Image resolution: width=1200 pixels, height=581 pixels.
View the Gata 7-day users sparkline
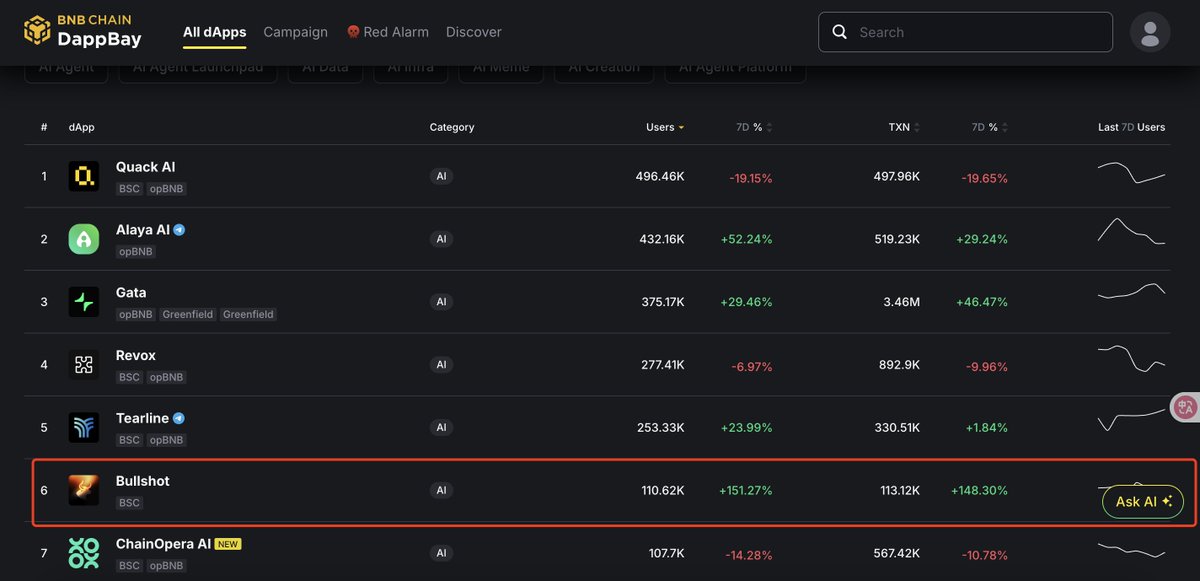[1131, 292]
